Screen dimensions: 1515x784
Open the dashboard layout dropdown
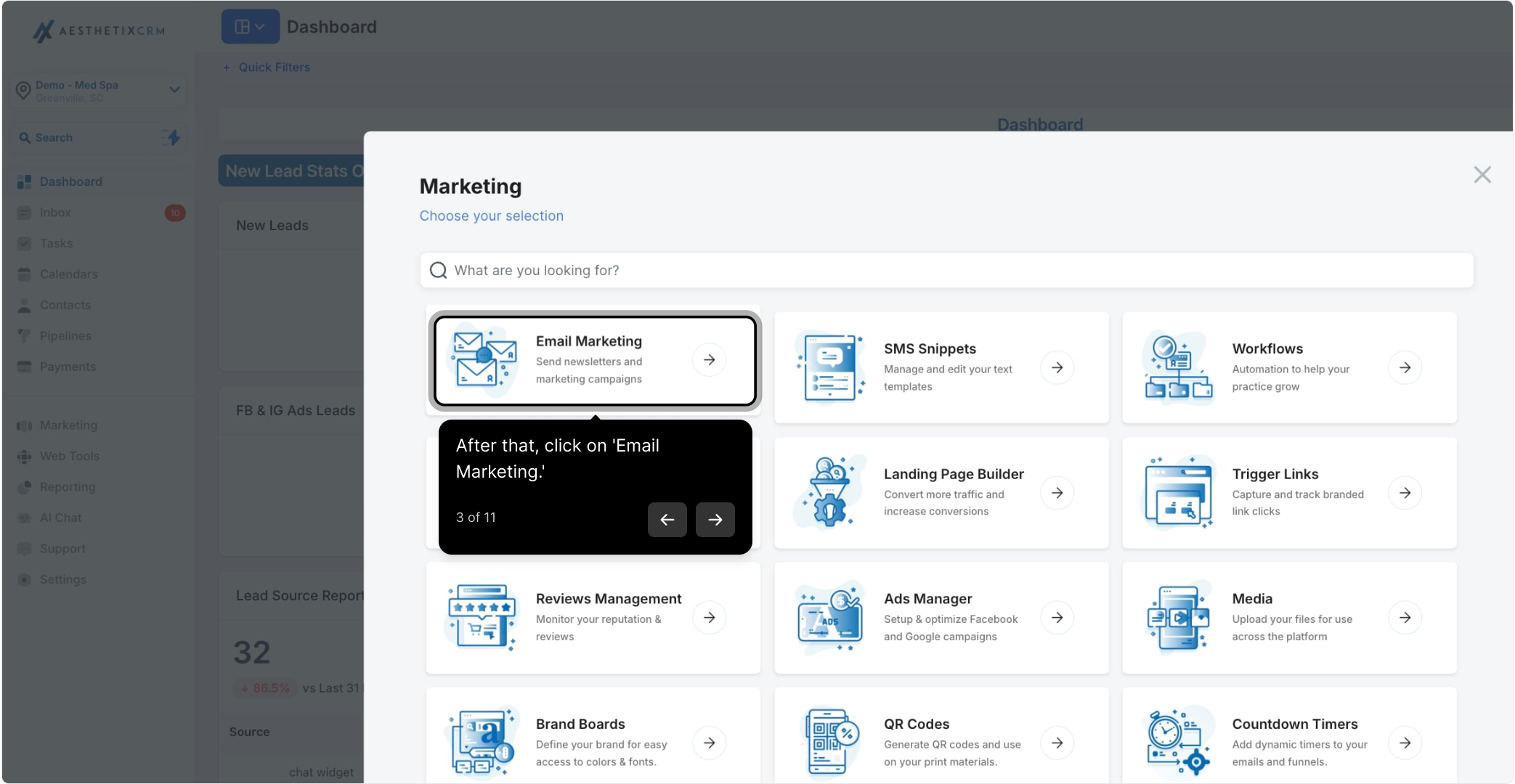[251, 27]
